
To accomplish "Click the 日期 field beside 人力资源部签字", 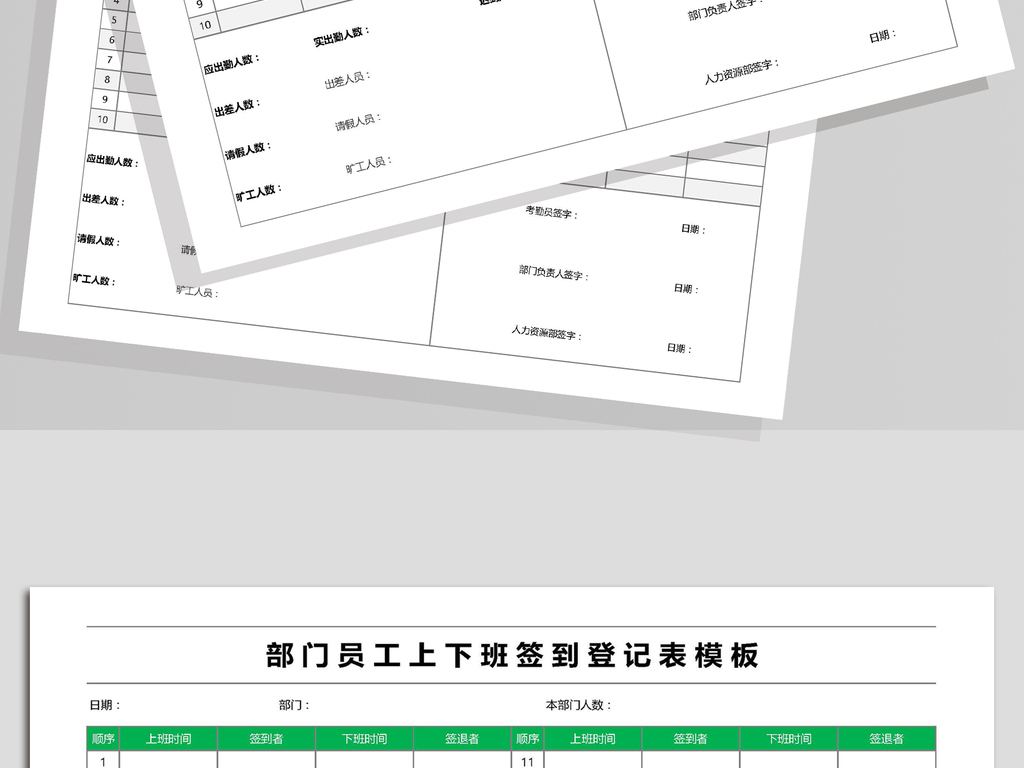I will 680,347.
